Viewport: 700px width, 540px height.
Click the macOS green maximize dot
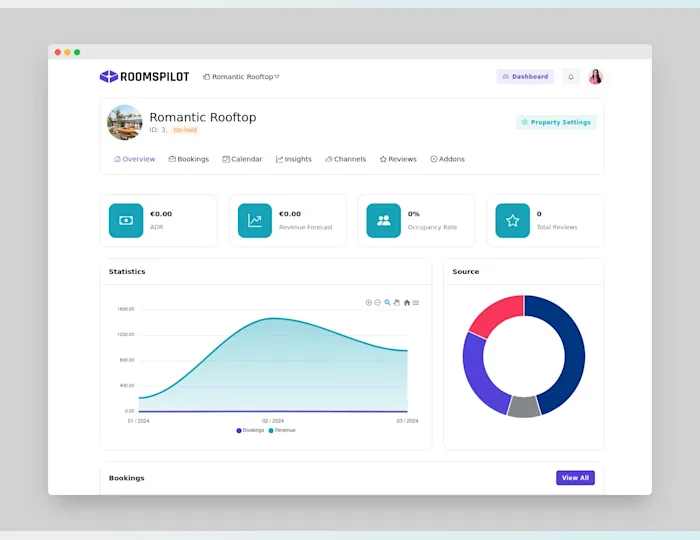click(x=77, y=52)
